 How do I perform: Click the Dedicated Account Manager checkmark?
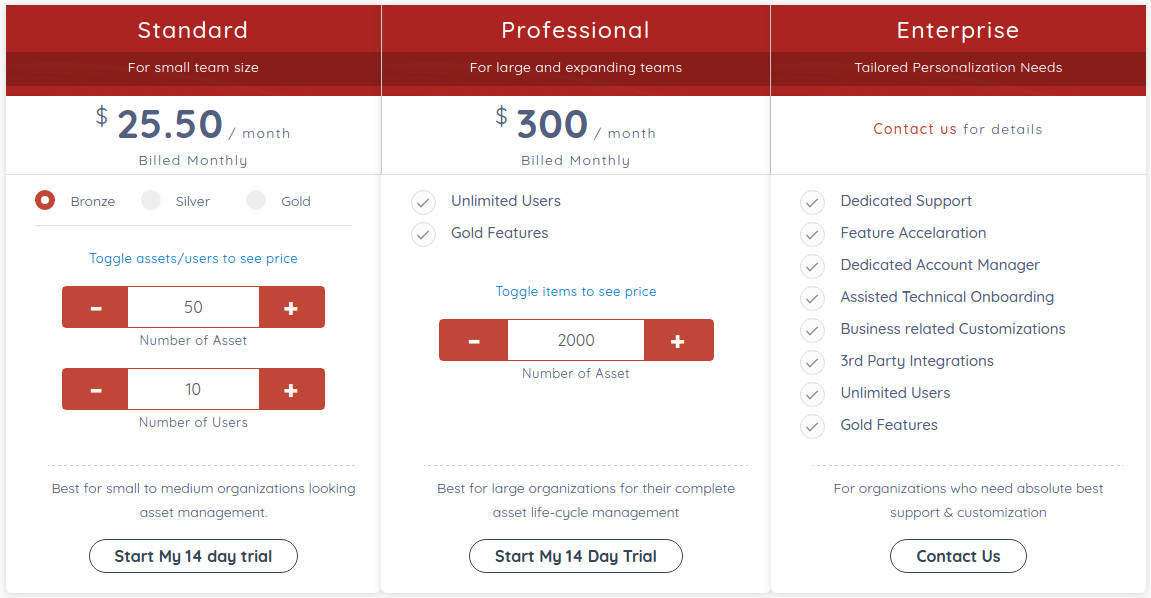coord(812,266)
